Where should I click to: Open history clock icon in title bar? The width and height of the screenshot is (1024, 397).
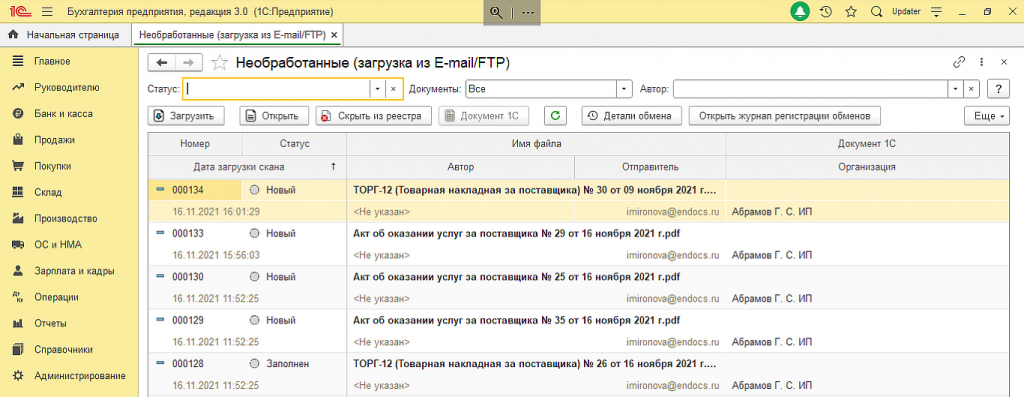coord(825,12)
